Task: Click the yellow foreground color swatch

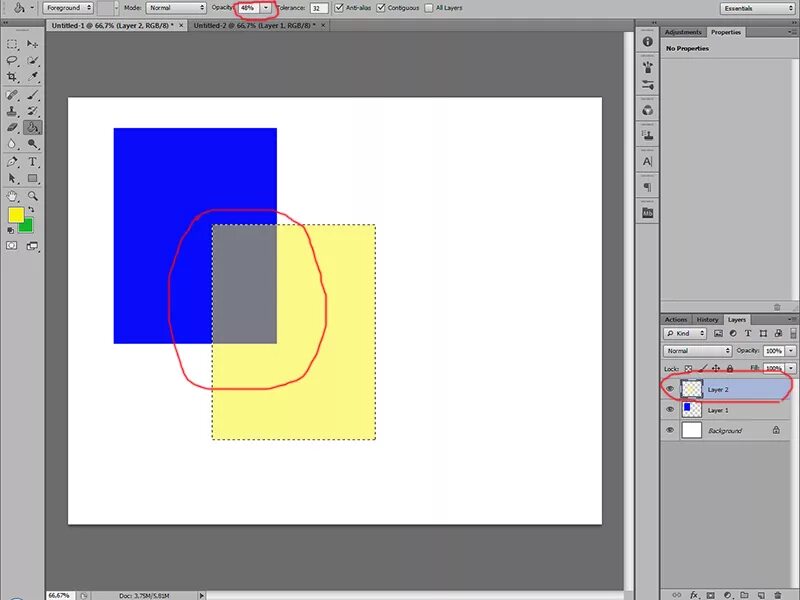Action: coord(16,215)
